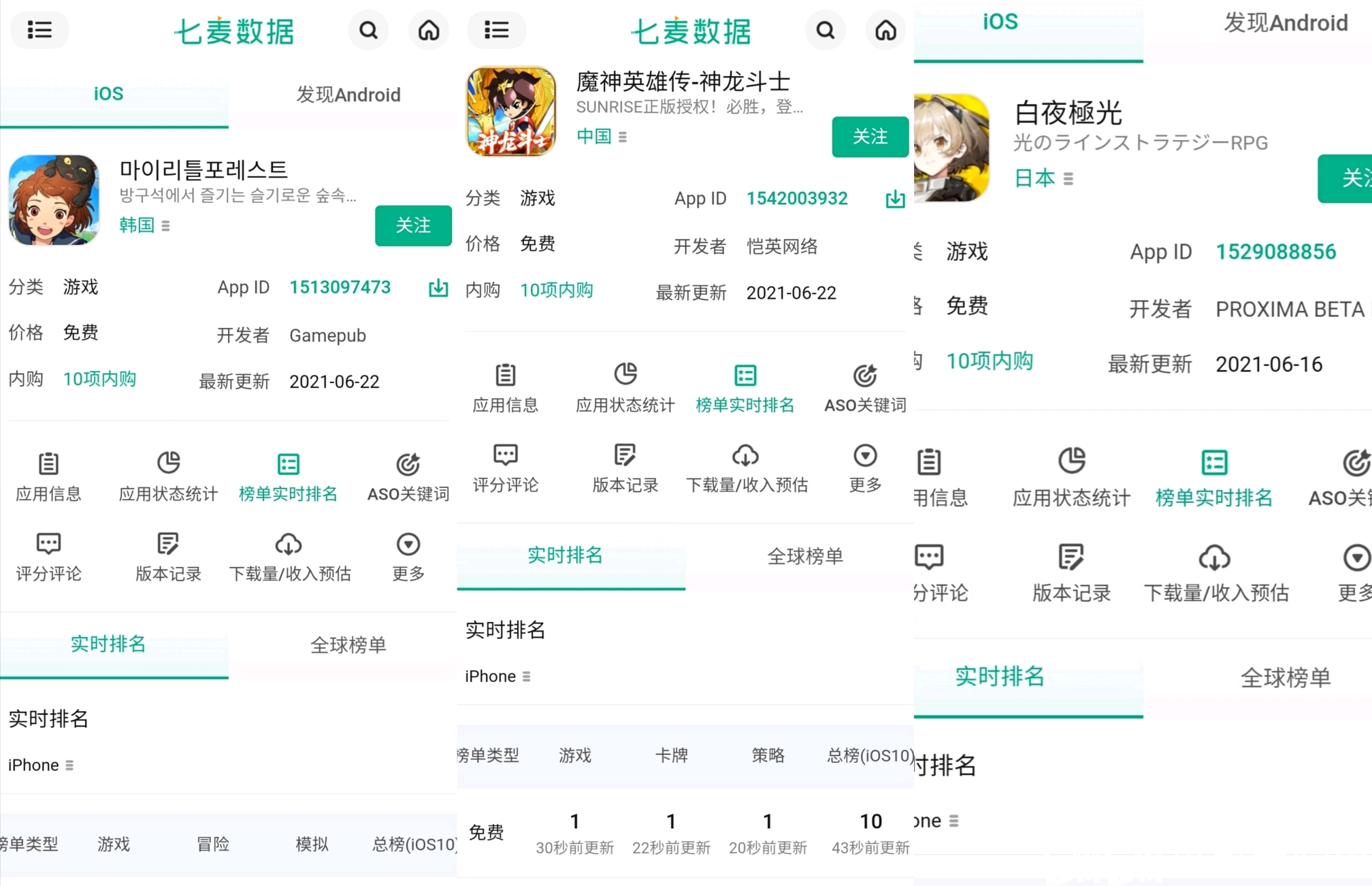Tap download icon beside App ID 1542003932
Screen dimensions: 1372x886
pyautogui.click(x=895, y=199)
